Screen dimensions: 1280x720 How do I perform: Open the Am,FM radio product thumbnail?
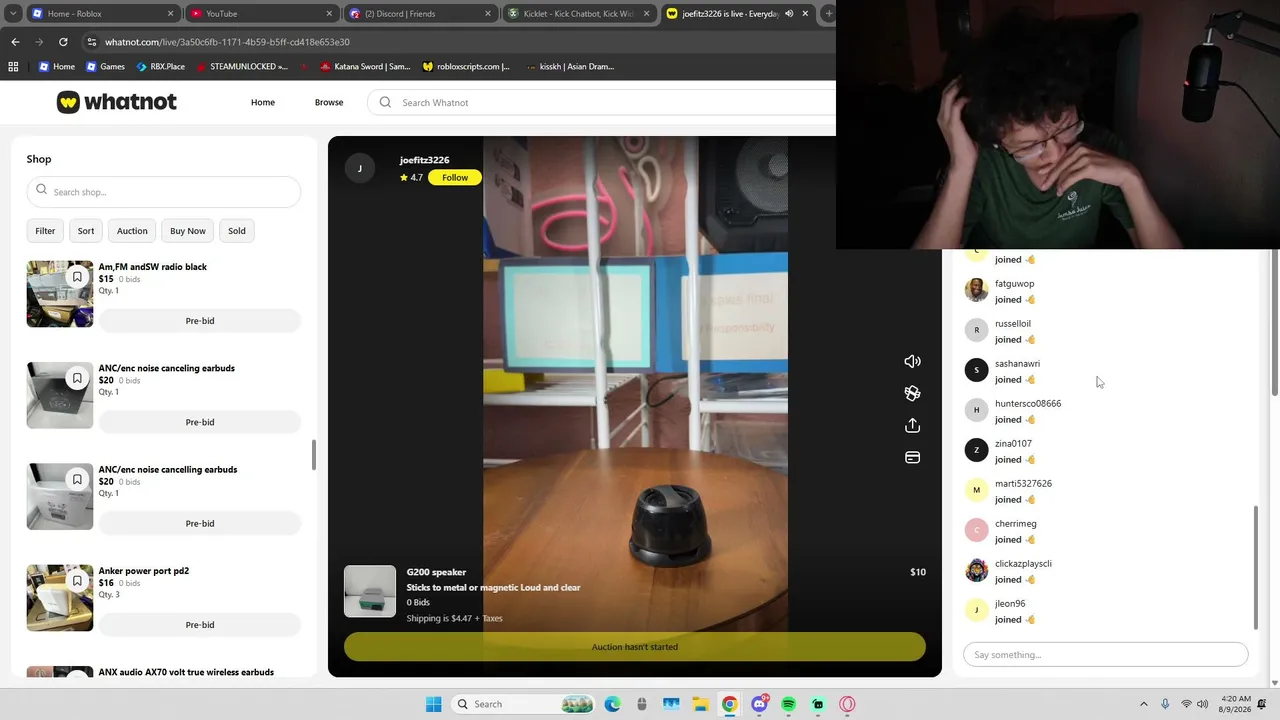60,294
